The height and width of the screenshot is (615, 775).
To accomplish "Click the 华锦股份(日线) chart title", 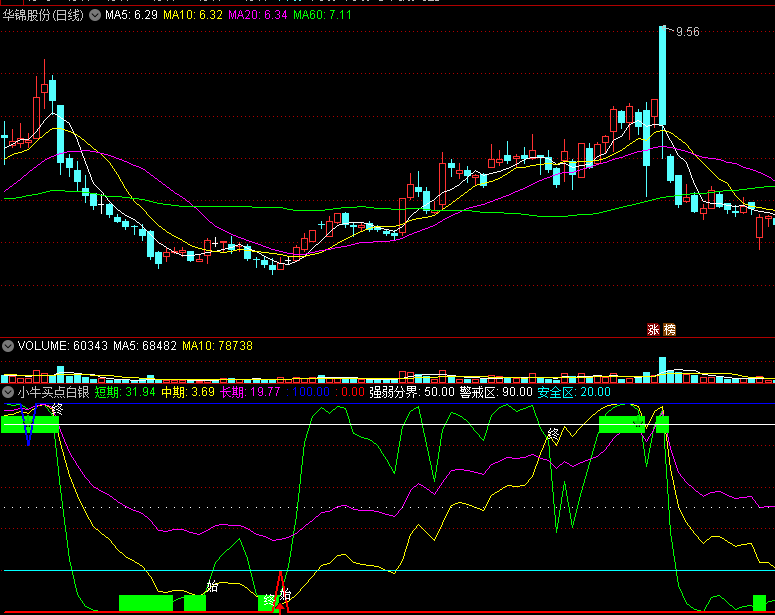I will tap(45, 15).
